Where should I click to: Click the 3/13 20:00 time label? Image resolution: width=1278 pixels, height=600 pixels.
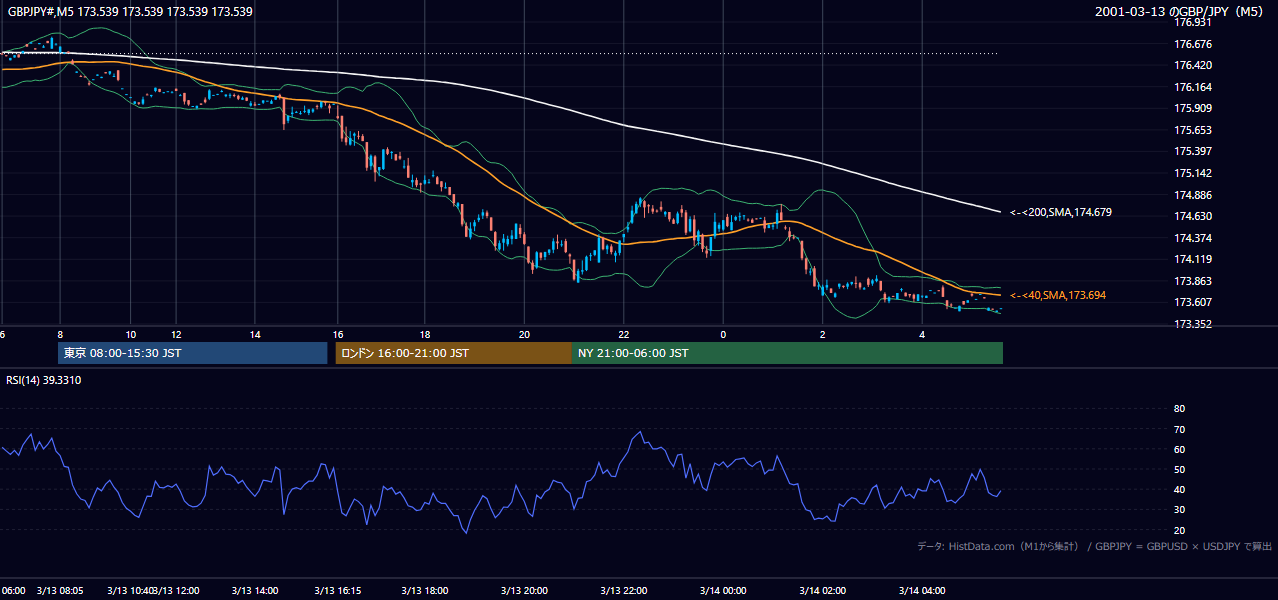tap(524, 591)
